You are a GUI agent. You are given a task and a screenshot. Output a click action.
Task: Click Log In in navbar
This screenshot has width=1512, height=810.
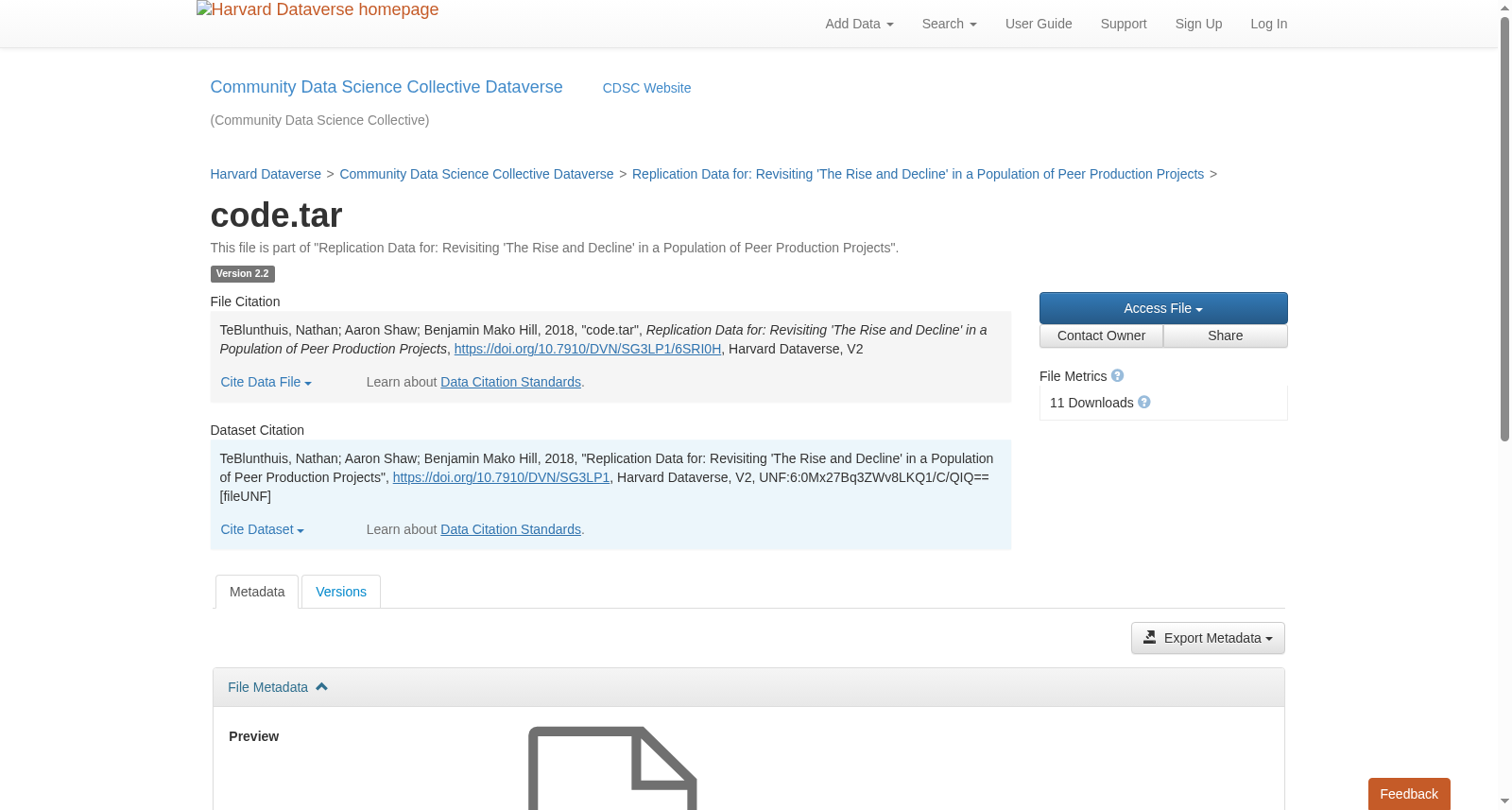(1268, 24)
